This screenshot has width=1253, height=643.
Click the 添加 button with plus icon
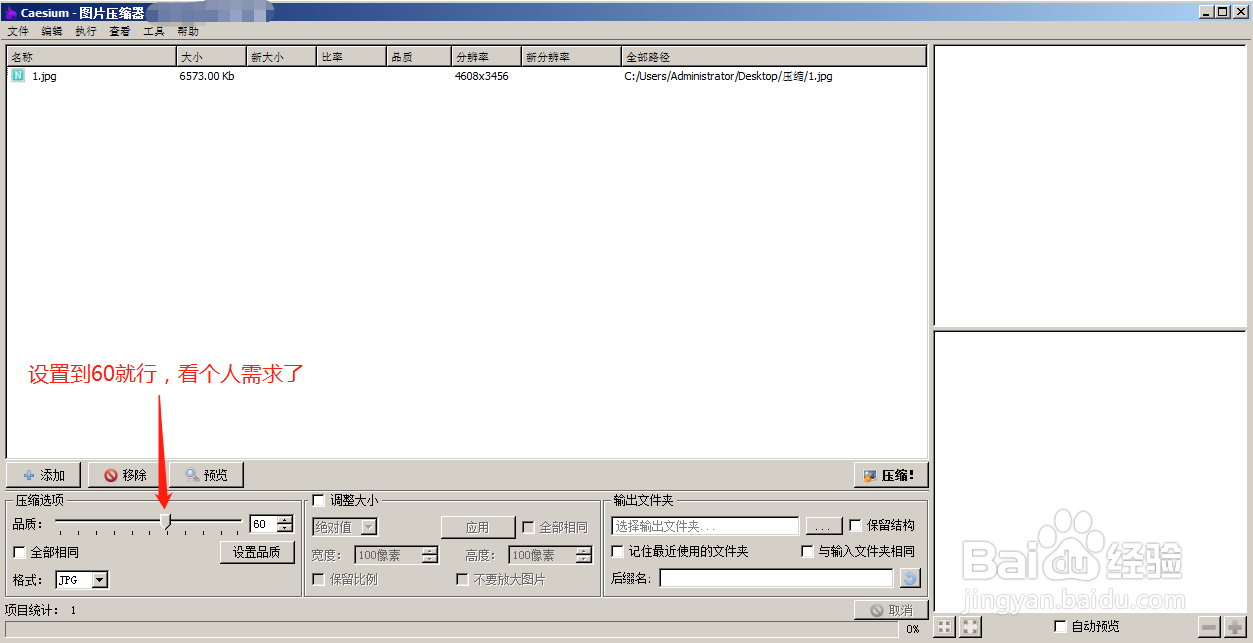pos(44,475)
